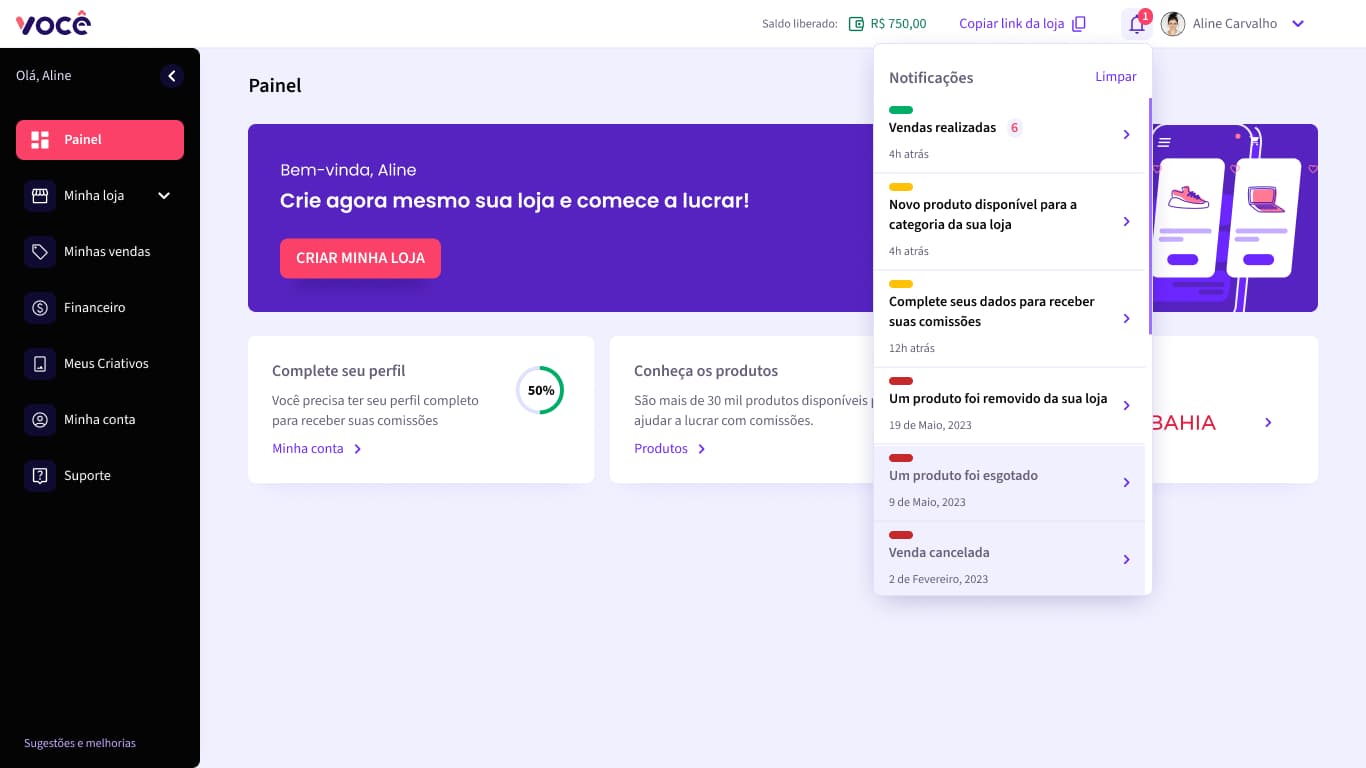
Task: Click the wallet icon next to balance
Action: tap(856, 24)
